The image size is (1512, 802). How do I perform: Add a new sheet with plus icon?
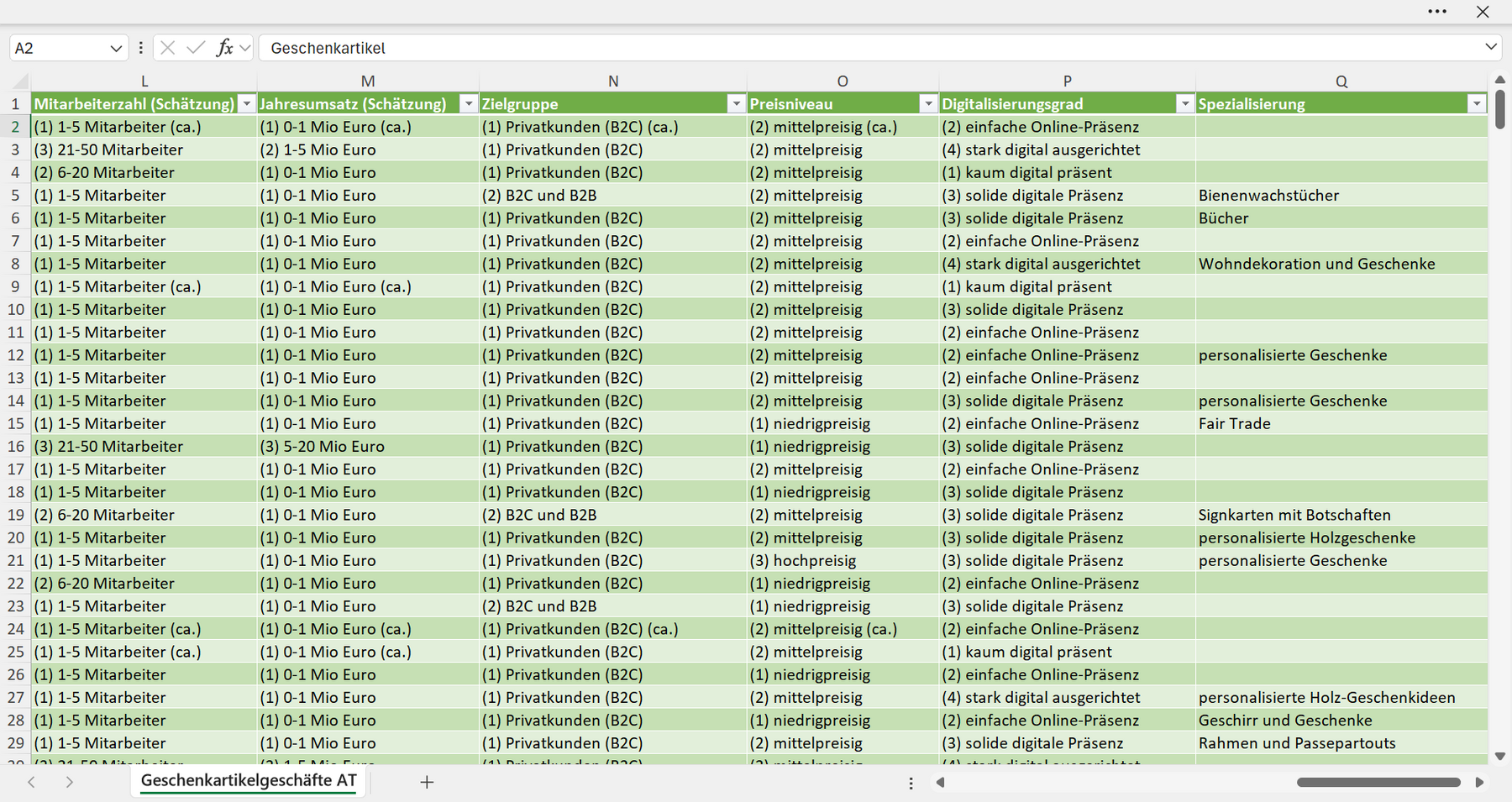click(x=427, y=782)
